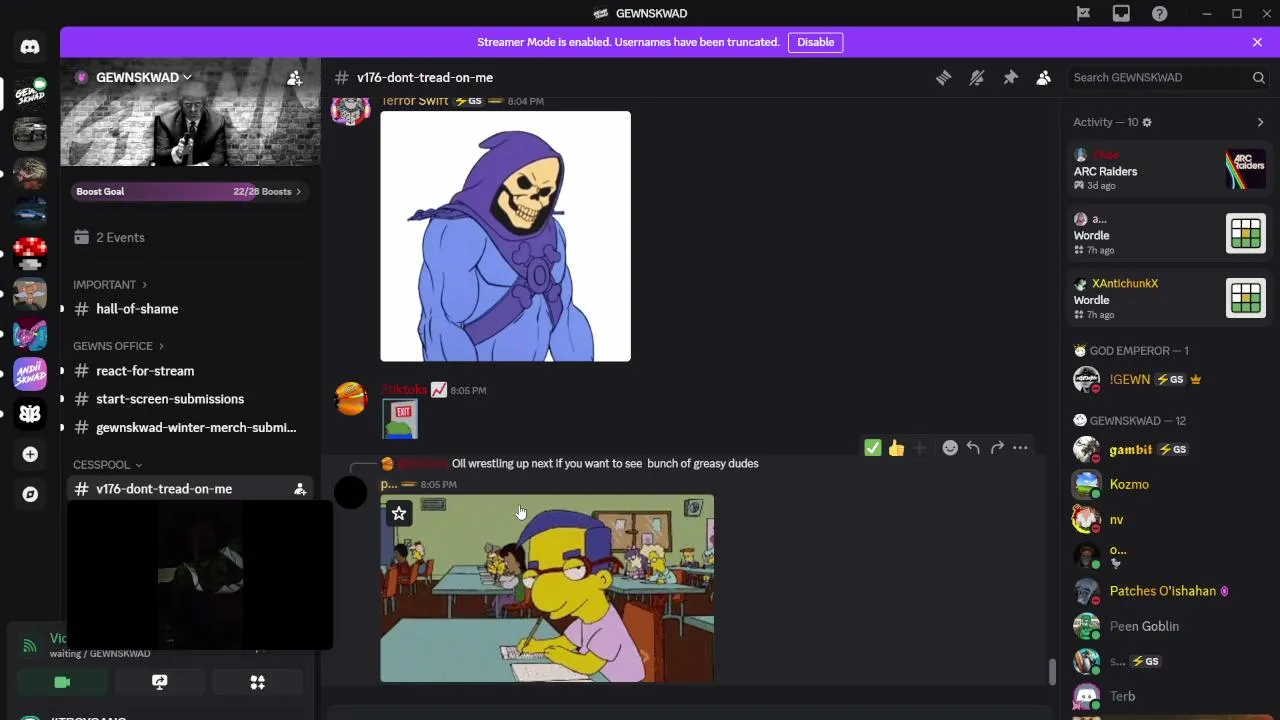Open the Inbox icon in title bar
The width and height of the screenshot is (1280, 720).
tap(1121, 14)
